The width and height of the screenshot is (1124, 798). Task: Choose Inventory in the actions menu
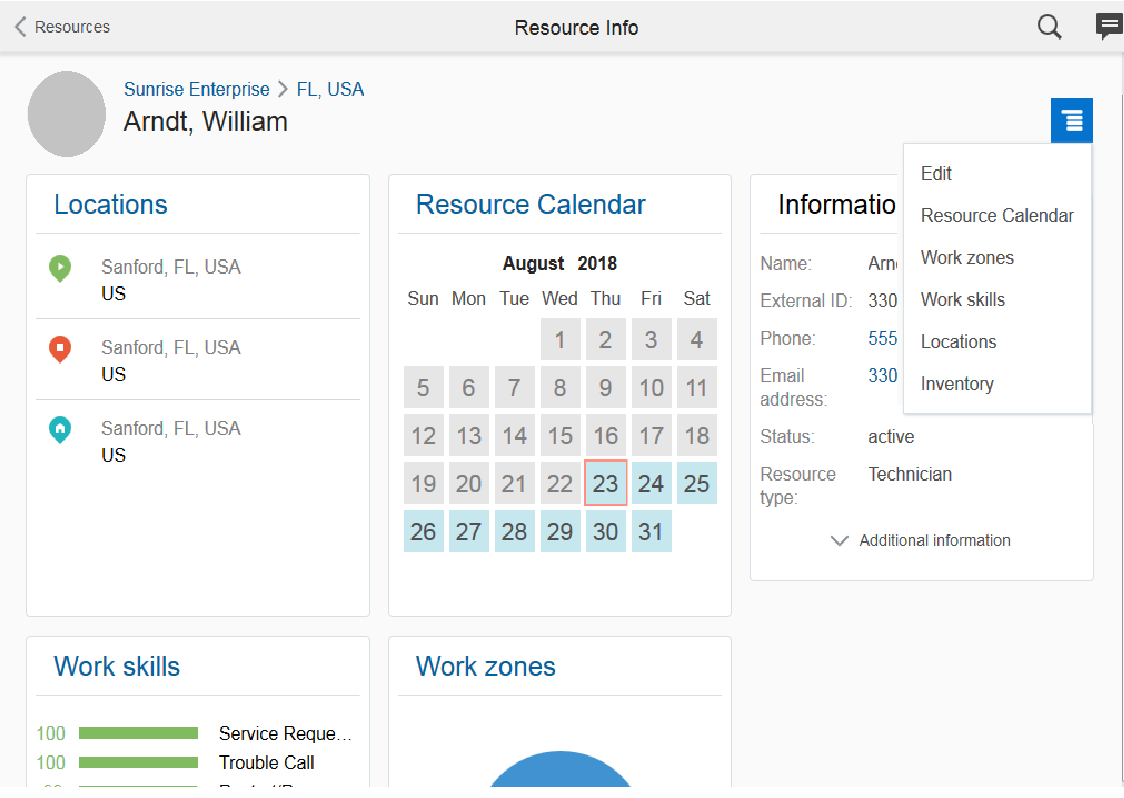click(x=957, y=384)
